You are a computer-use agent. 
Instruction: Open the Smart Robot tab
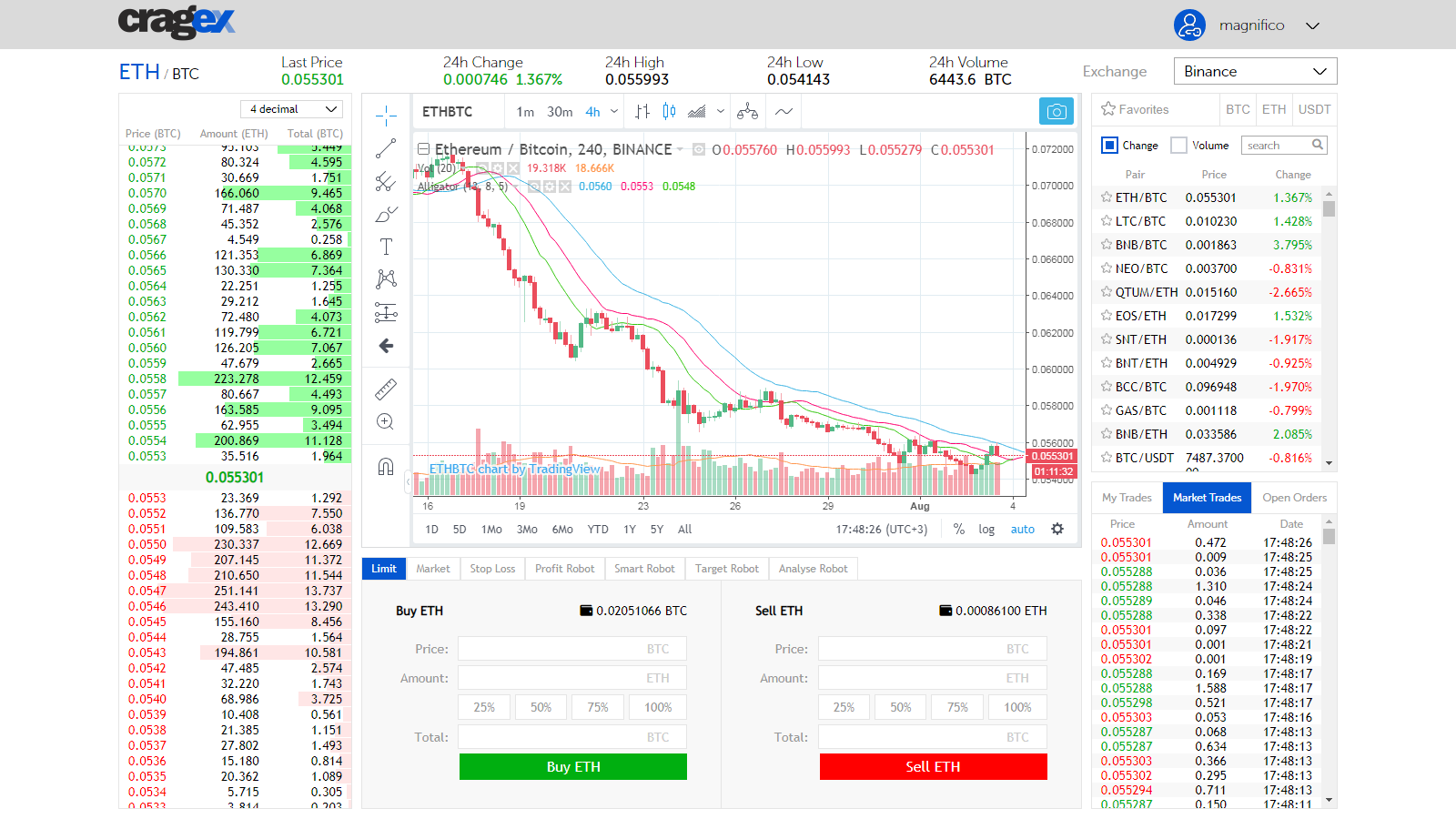coord(644,569)
